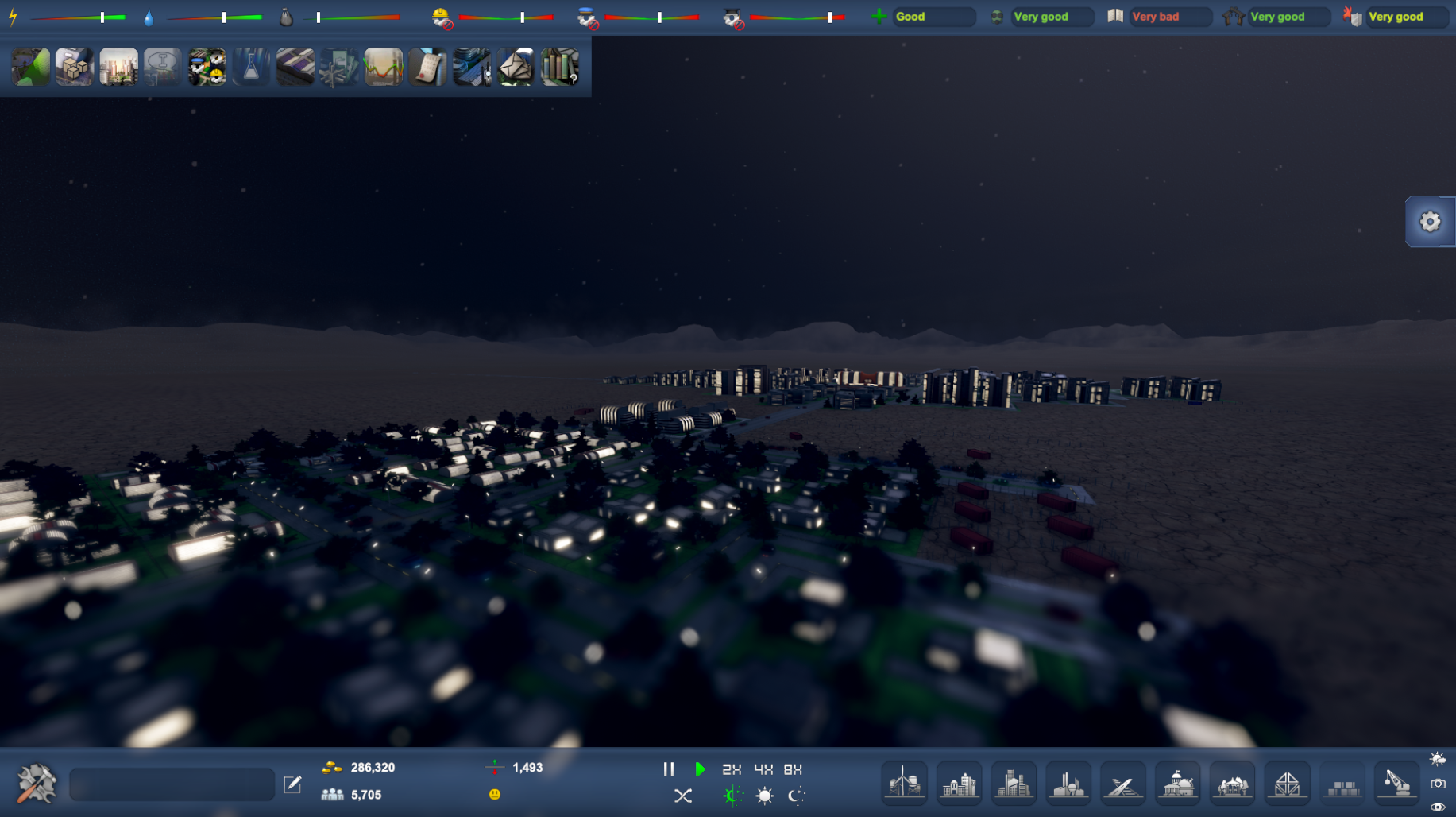Open the commercial skyscrapers build menu

tap(1014, 784)
